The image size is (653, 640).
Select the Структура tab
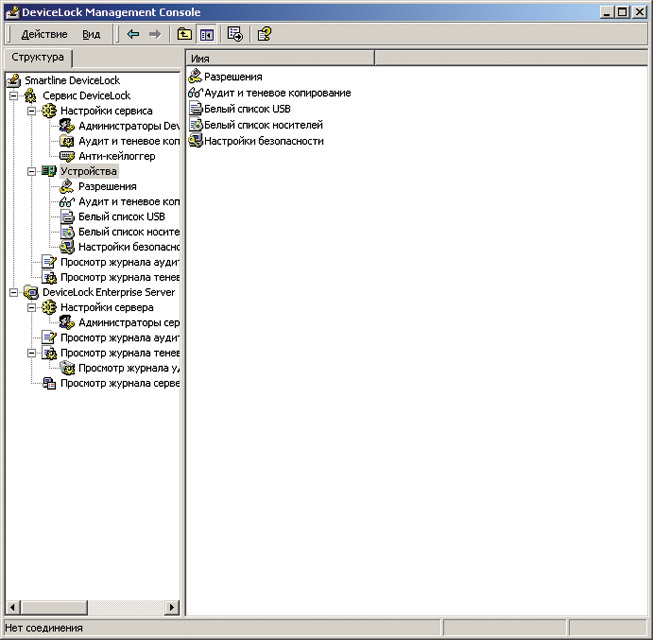point(38,57)
